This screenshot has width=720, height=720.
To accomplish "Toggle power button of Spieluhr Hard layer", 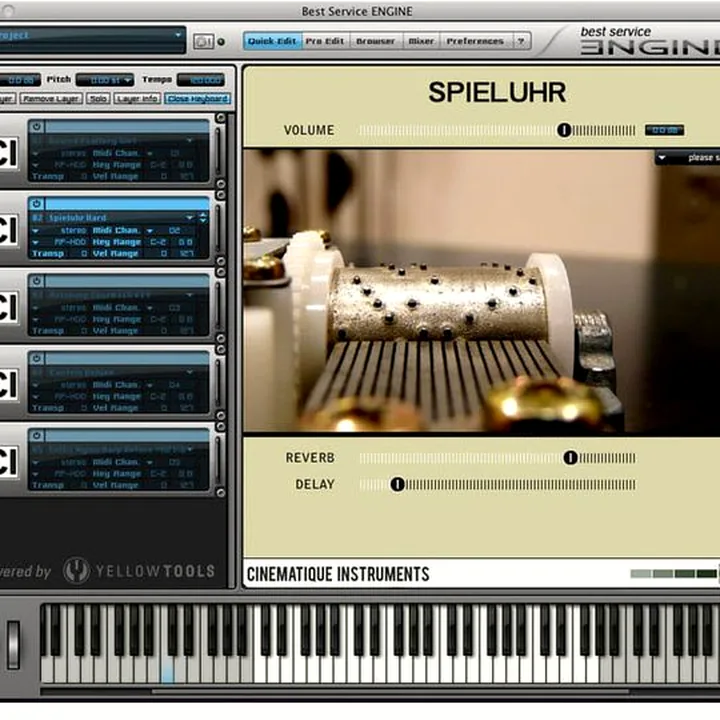I will coord(37,203).
